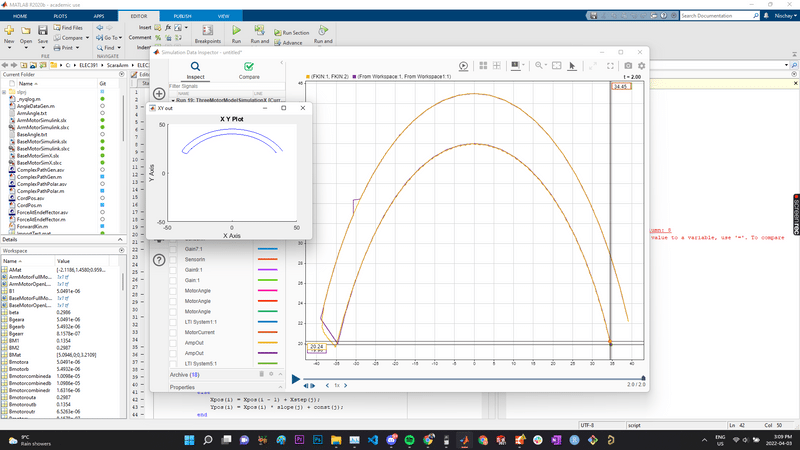Check the MotorCurrent signal checkbox
Viewport: 800px width, 450px height.
[173, 332]
